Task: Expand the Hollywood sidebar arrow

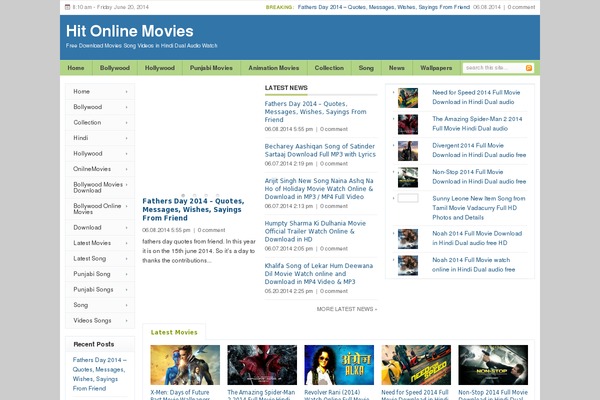Action: 126,154
